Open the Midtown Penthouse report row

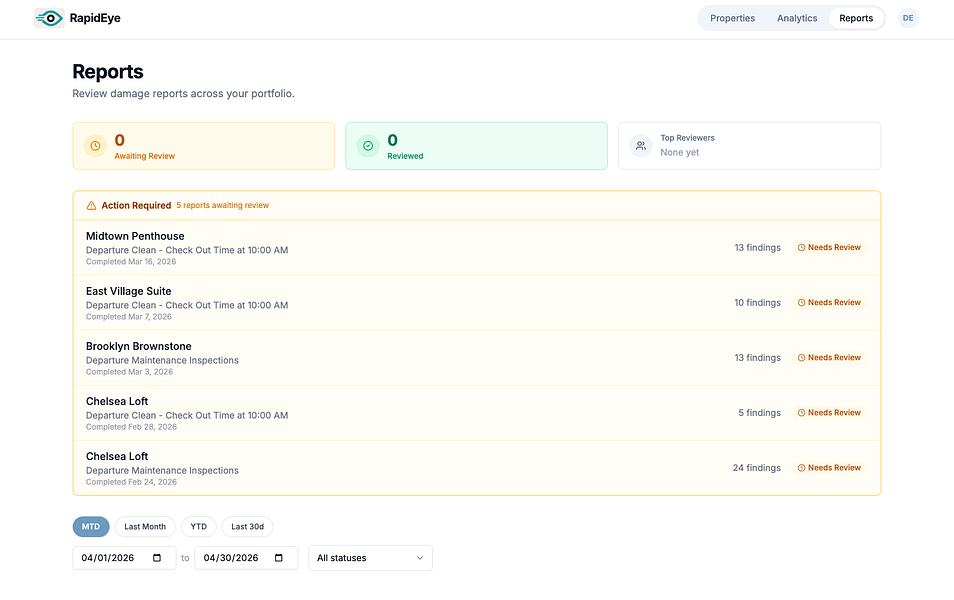477,248
